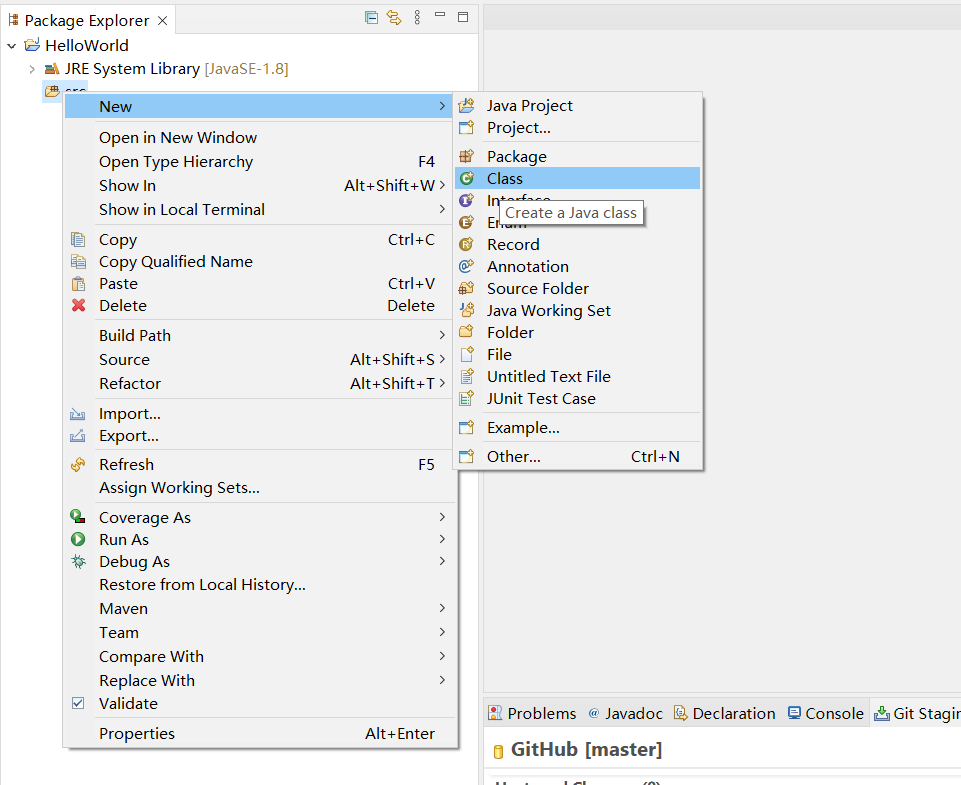The image size is (961, 785).
Task: Open the Replace With submenu
Action: pos(260,680)
